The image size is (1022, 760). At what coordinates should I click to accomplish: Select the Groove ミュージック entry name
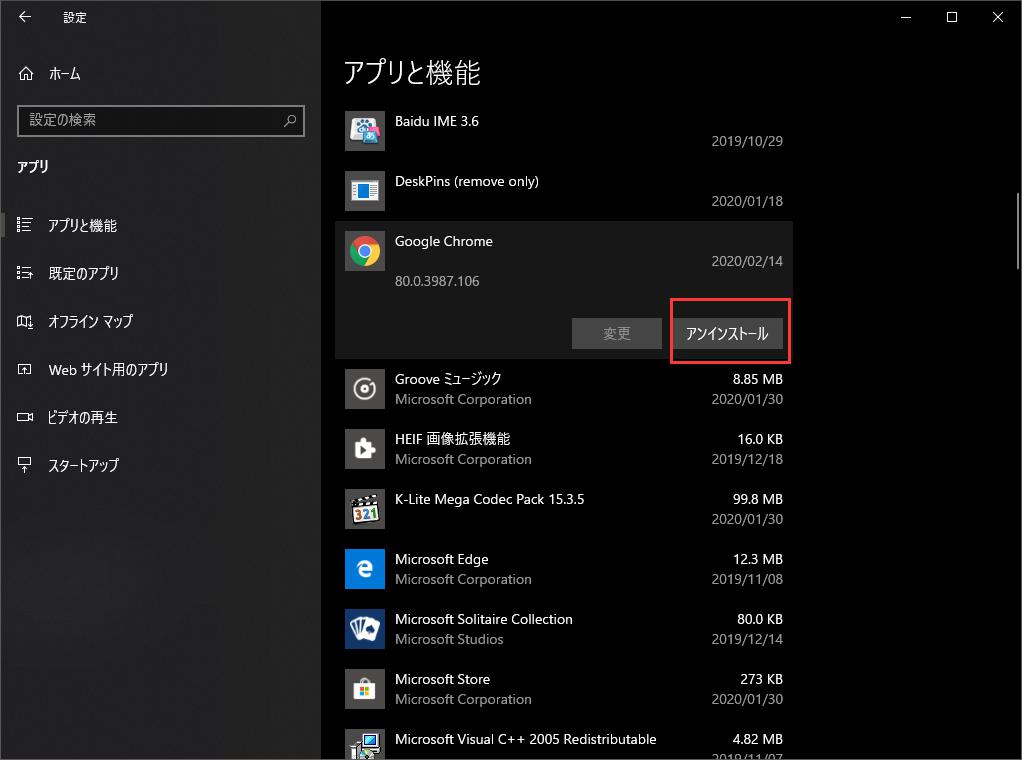(x=448, y=379)
